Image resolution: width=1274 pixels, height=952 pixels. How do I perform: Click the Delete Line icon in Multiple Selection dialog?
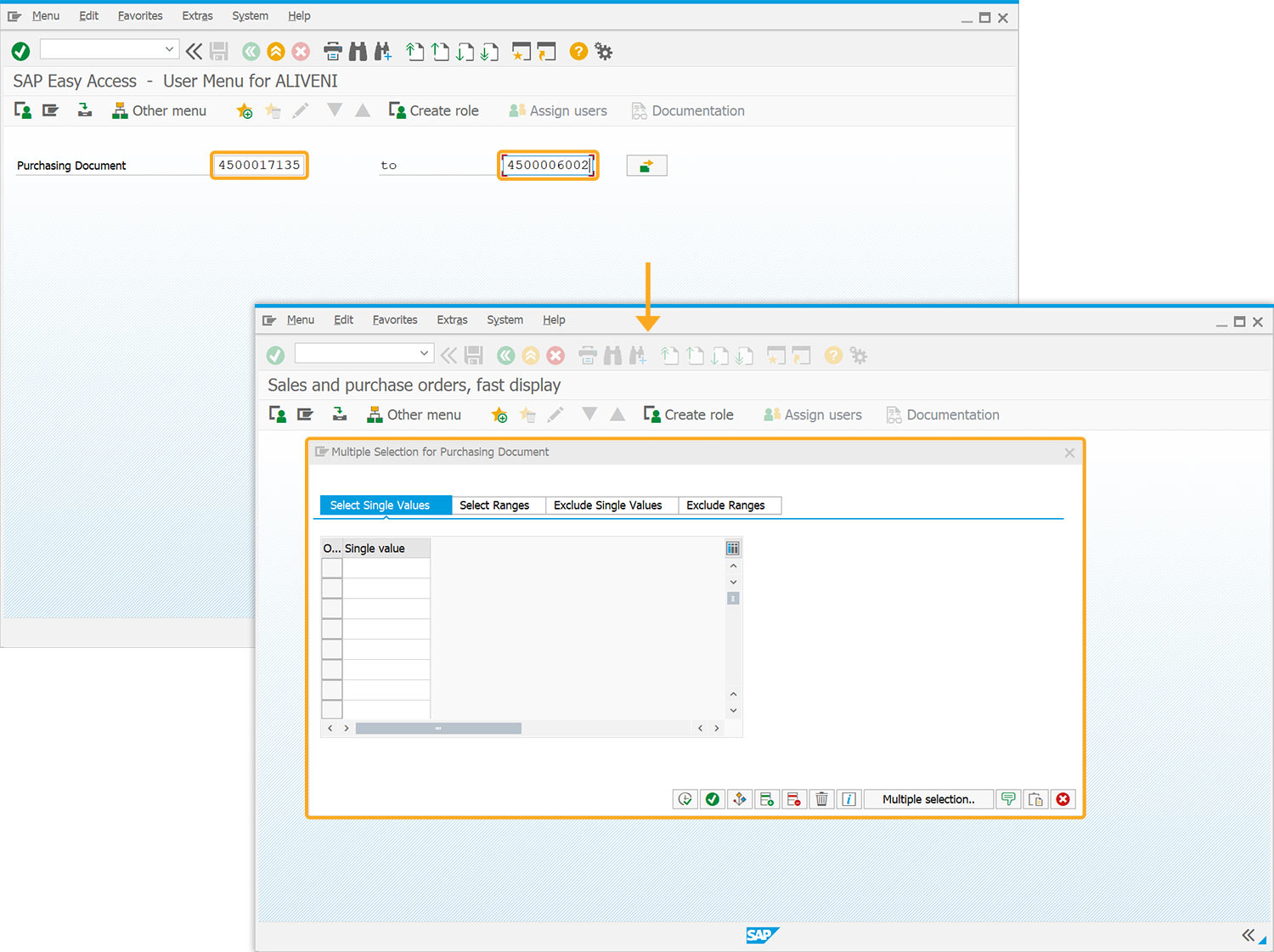[794, 799]
